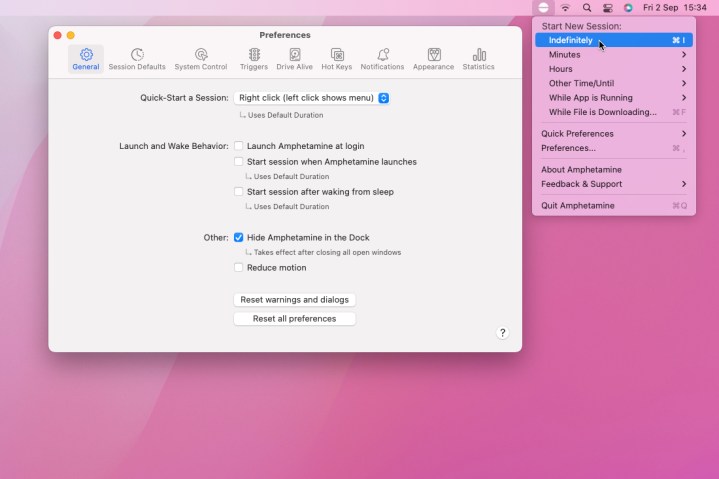Open the Drive Alive preferences tab
This screenshot has width=719, height=479.
[295, 59]
